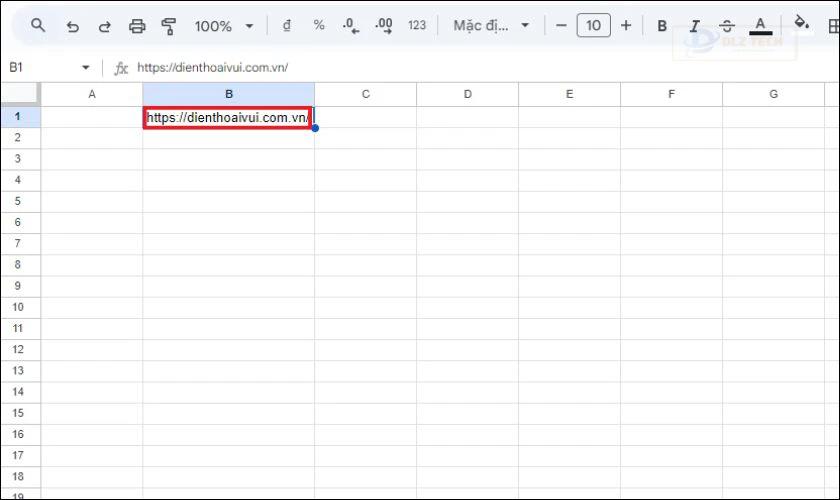Select all cells via corner box
The height and width of the screenshot is (500, 840).
pos(20,94)
